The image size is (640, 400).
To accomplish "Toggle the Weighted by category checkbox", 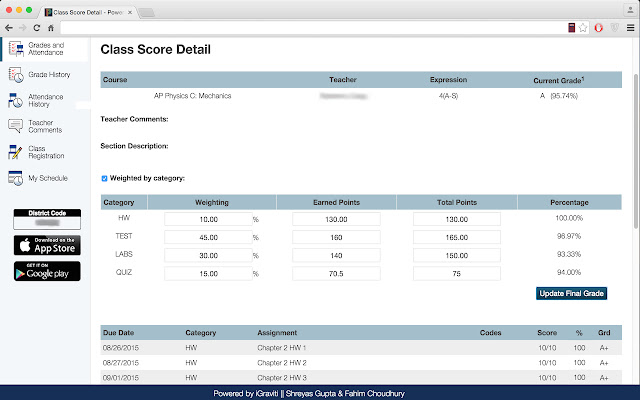I will [104, 178].
